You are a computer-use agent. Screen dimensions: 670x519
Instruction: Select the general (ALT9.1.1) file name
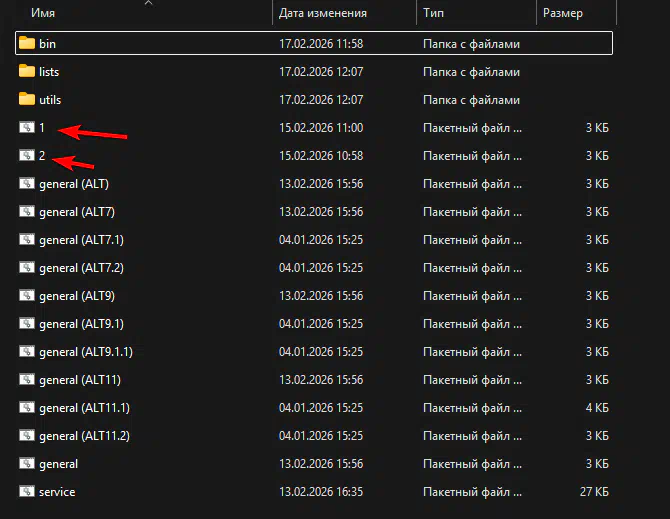pos(86,352)
